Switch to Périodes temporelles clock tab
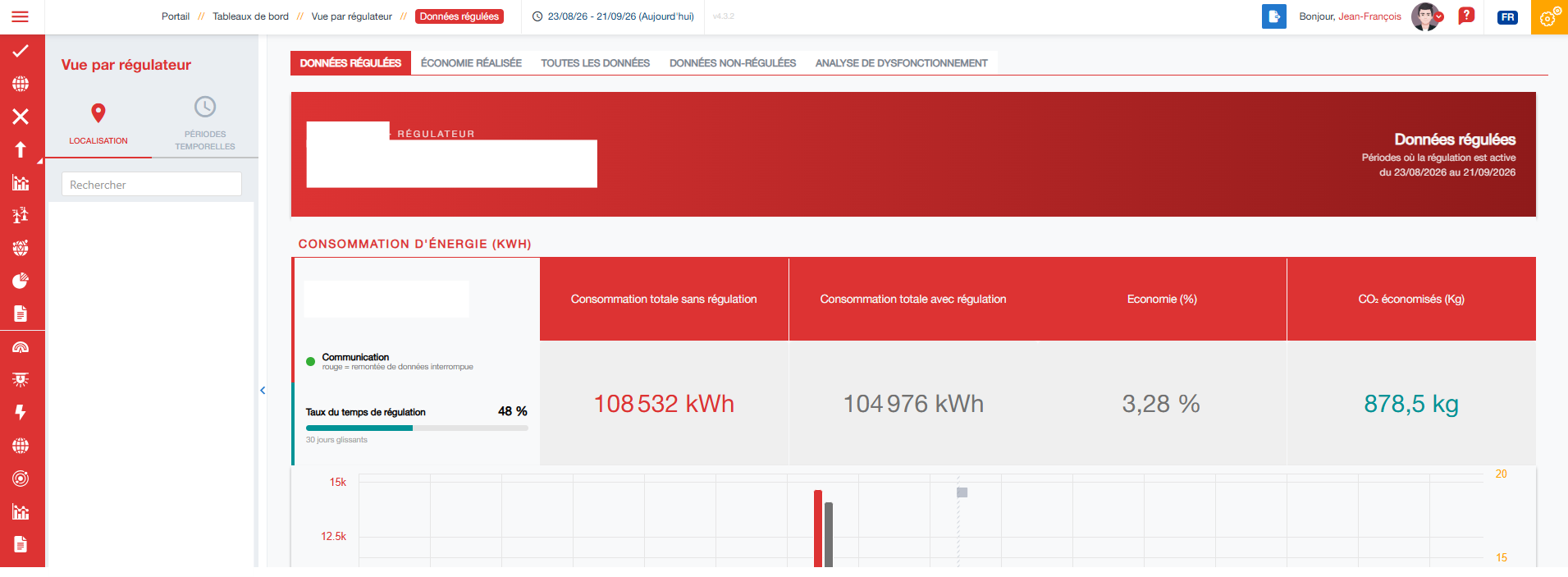 [x=205, y=124]
